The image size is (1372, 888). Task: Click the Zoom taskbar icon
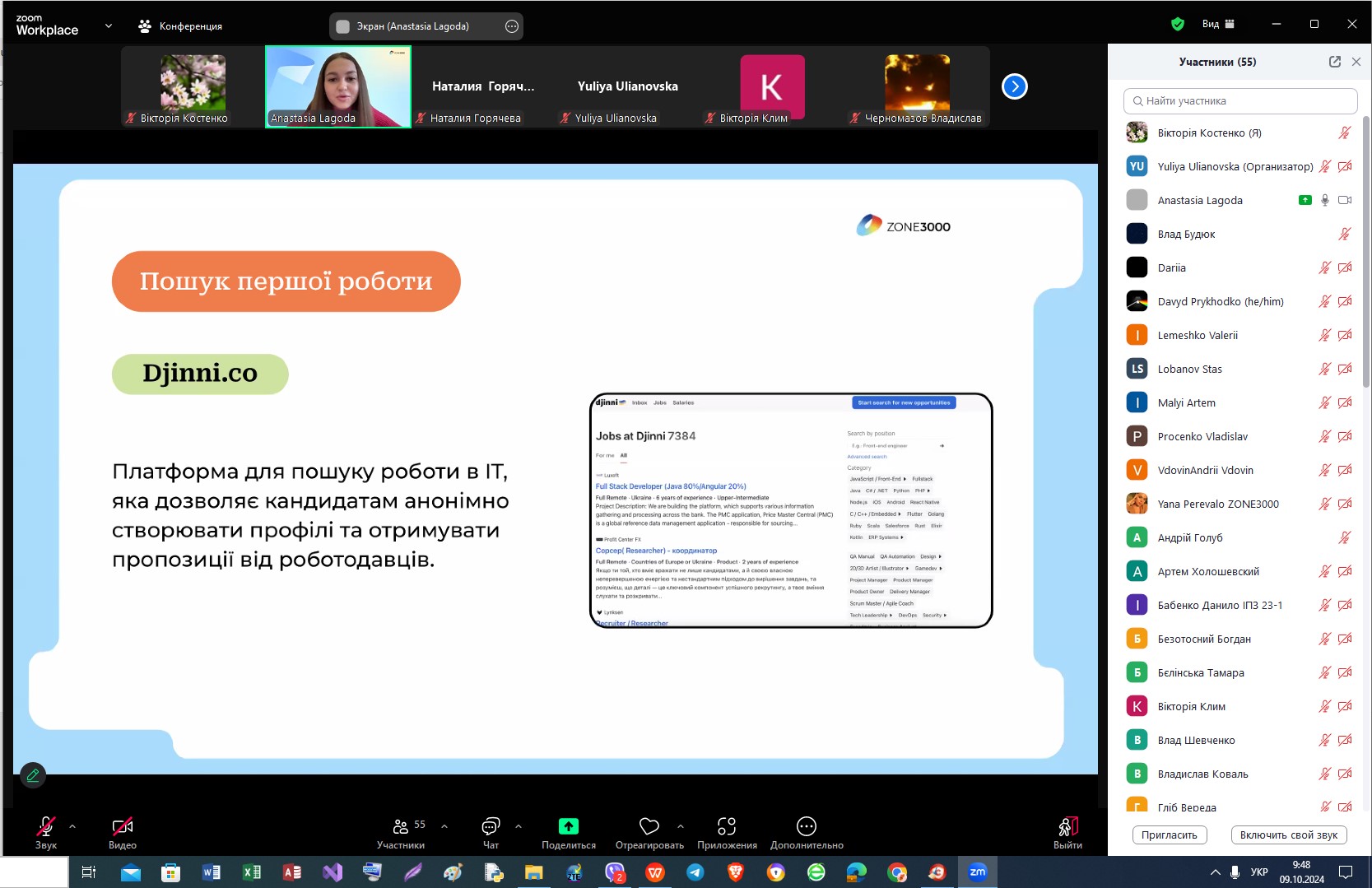(978, 872)
